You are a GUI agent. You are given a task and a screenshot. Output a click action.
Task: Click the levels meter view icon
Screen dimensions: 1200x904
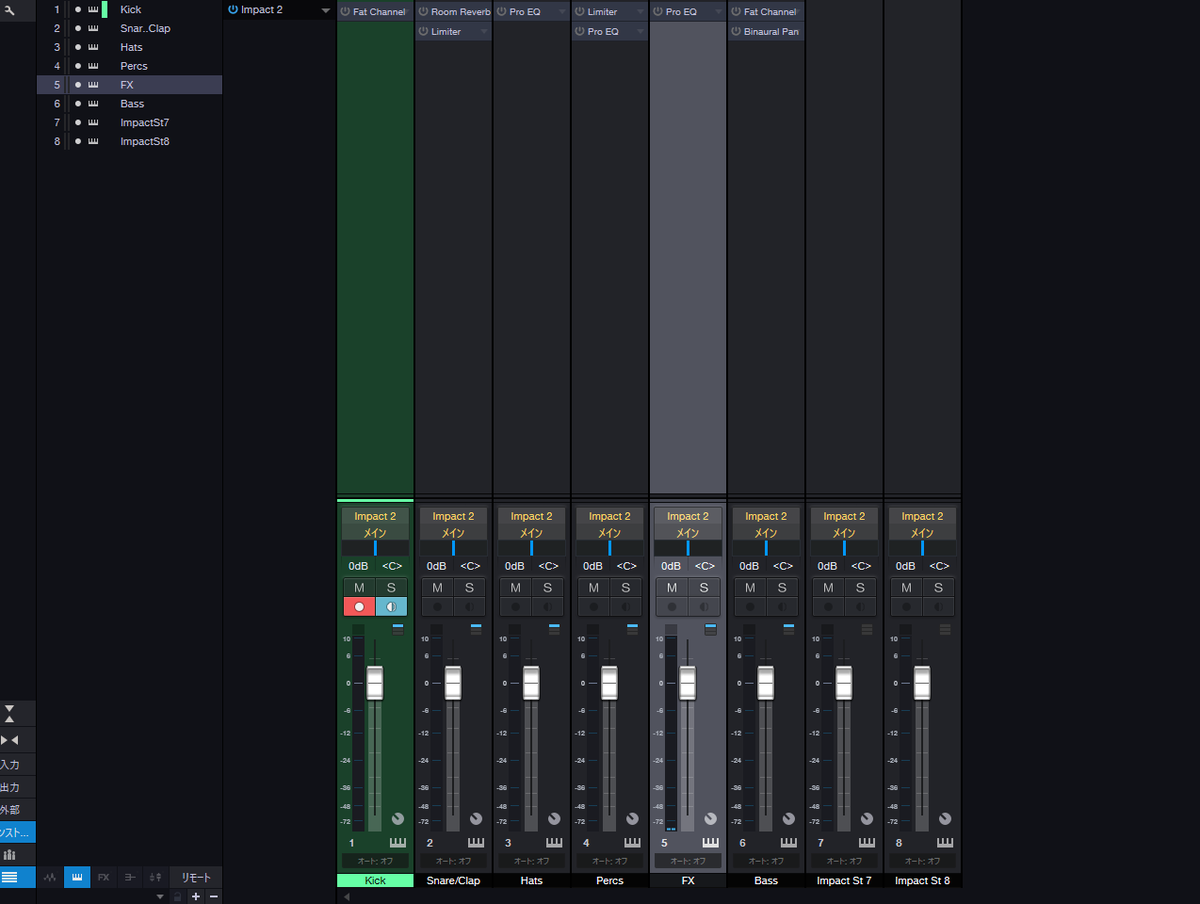(17, 854)
